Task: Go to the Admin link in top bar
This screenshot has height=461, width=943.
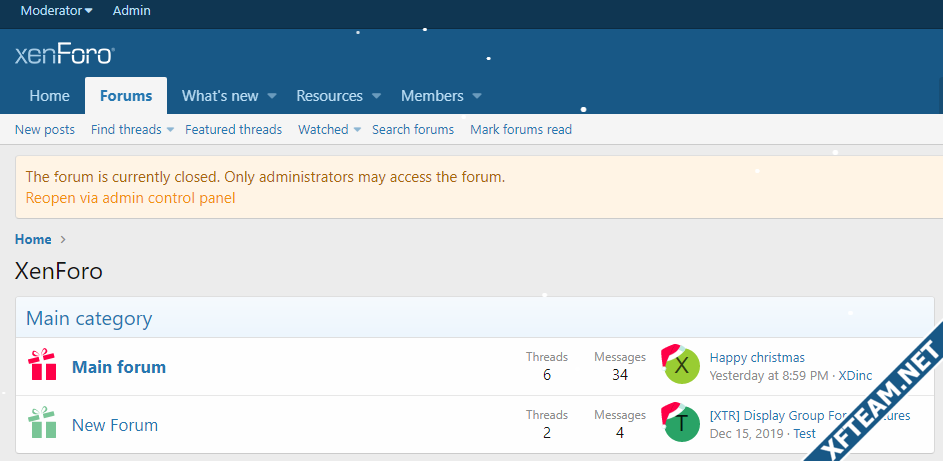Action: [x=132, y=11]
